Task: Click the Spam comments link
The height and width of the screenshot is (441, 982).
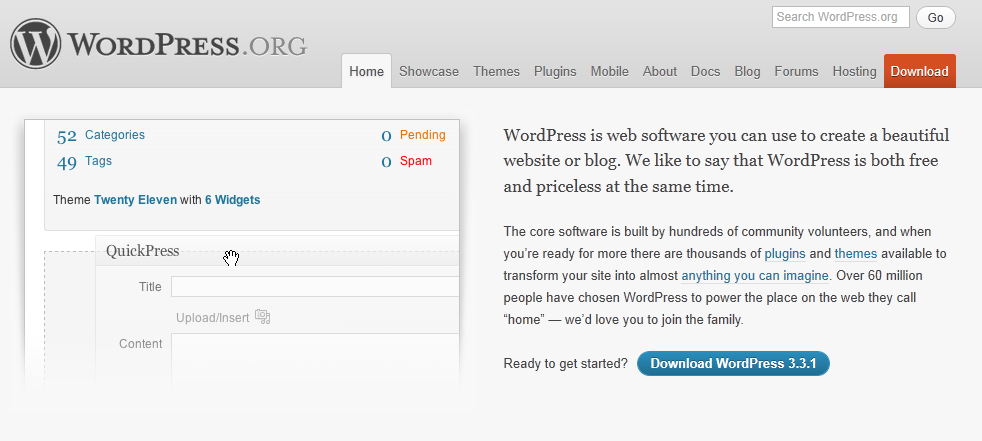Action: click(416, 161)
